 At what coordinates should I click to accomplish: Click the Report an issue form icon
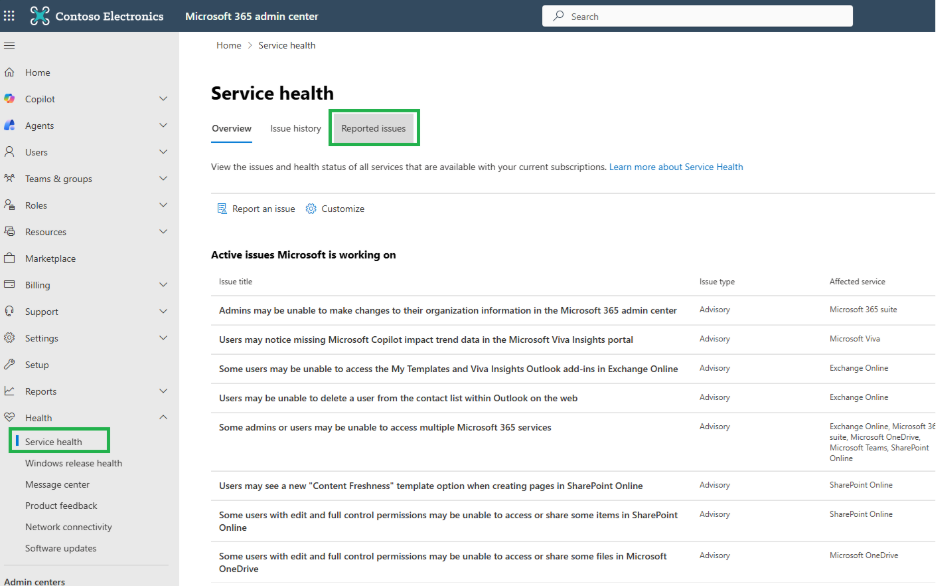[222, 208]
